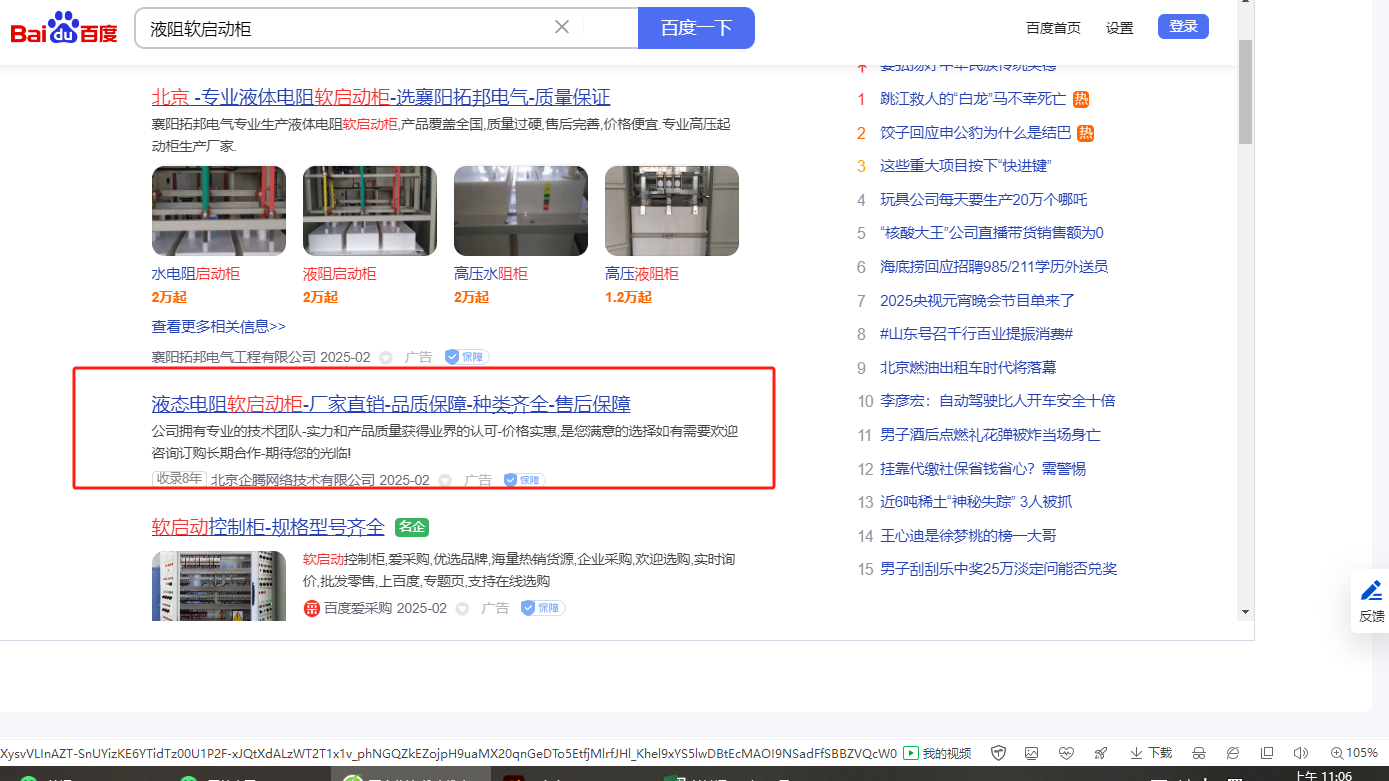Open hot search #山东号召千行百业提振消费#
This screenshot has height=781, width=1389.
point(976,334)
